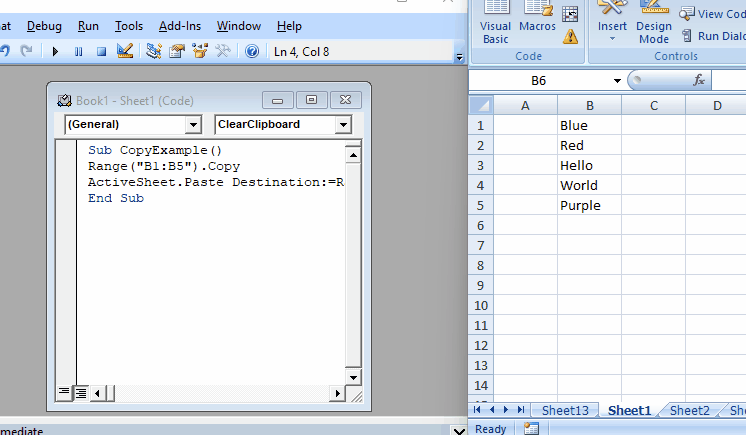Switch to Full Module View
The height and width of the screenshot is (435, 746).
(80, 393)
